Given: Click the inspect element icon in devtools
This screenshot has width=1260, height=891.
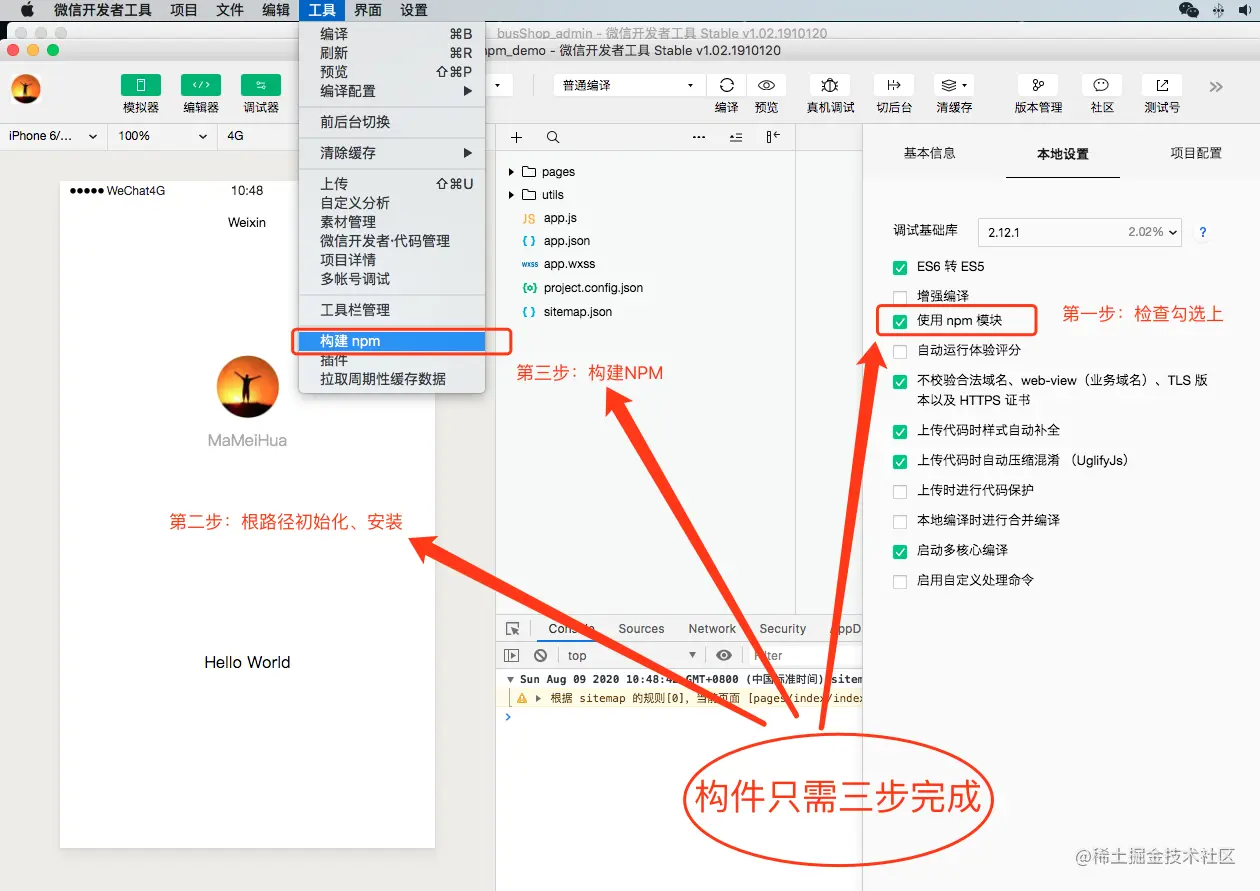Looking at the screenshot, I should point(513,629).
